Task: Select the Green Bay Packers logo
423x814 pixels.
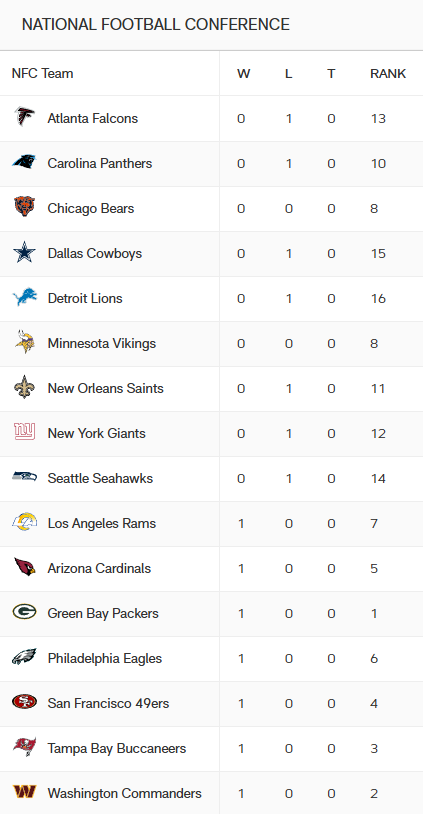Action: pos(24,613)
